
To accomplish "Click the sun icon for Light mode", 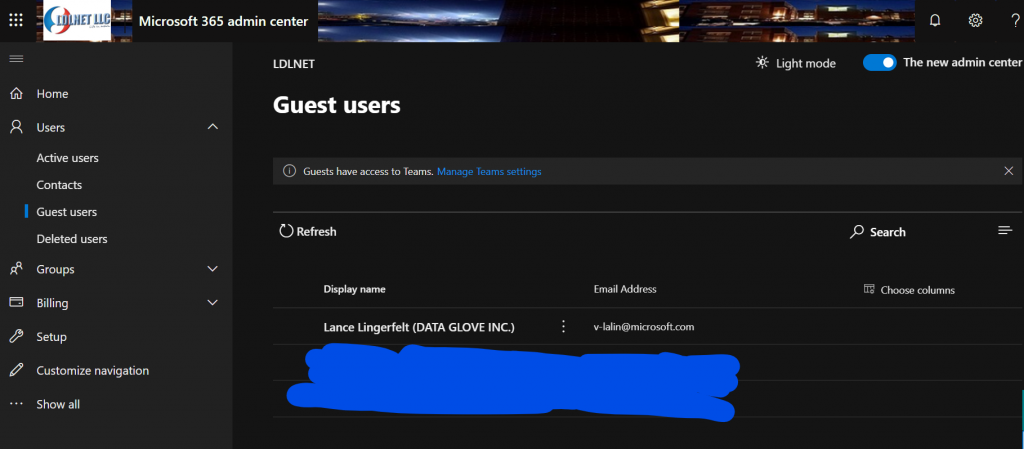I will click(x=762, y=63).
